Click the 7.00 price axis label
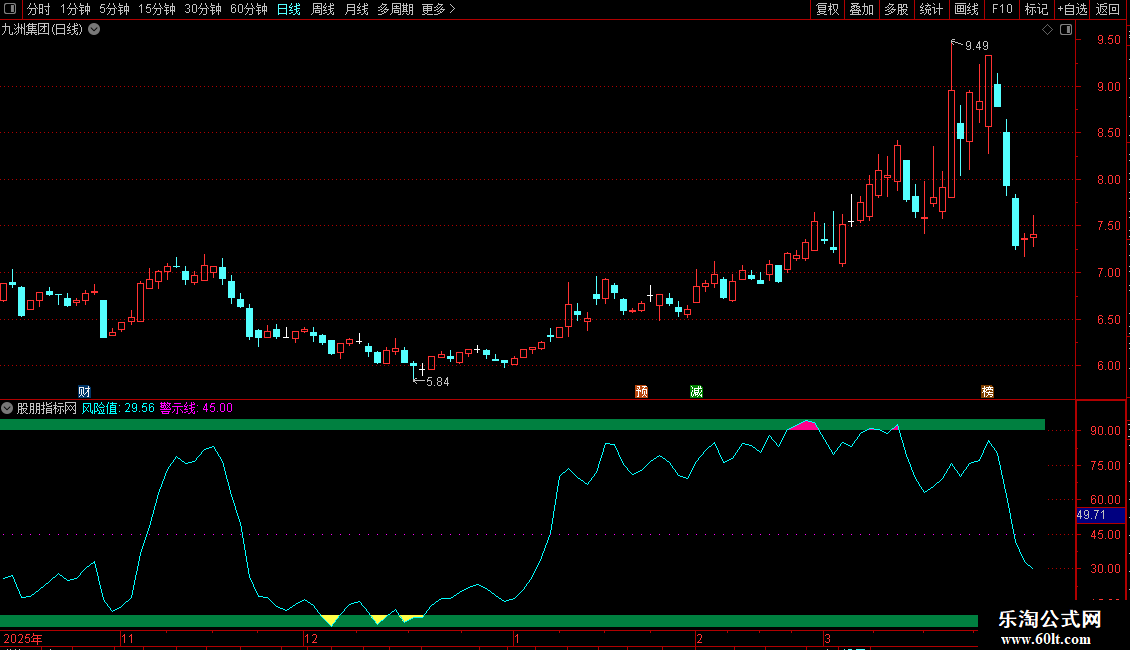Screen dimensions: 1130x650 click(1109, 272)
